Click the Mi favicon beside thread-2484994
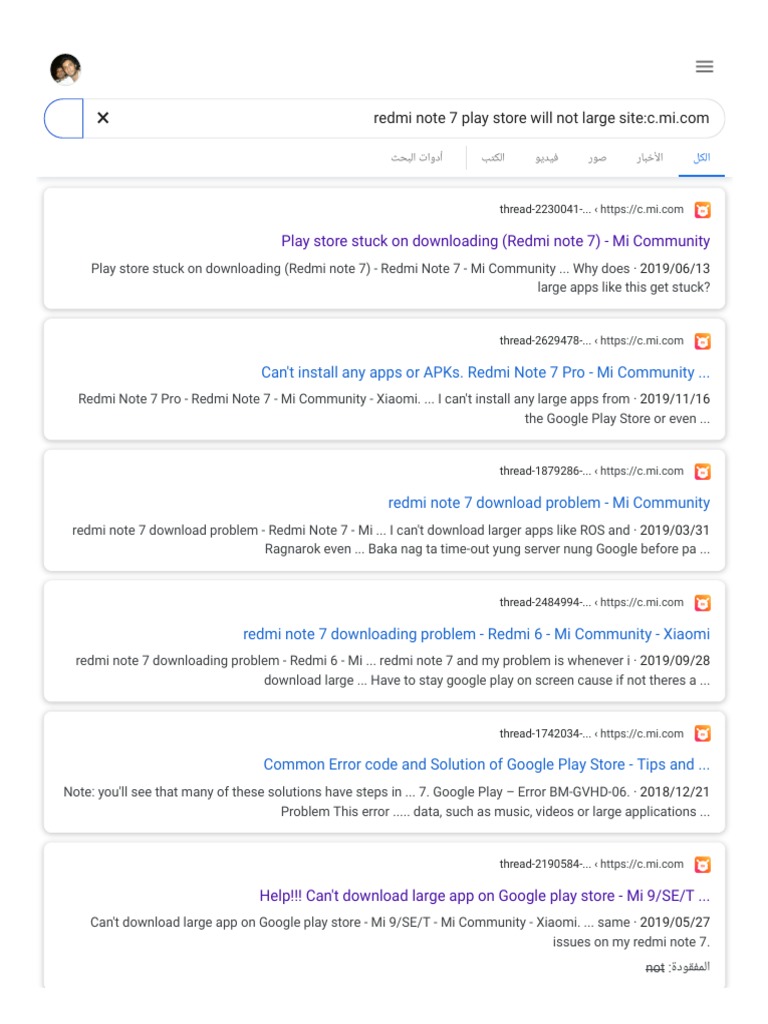 coord(702,602)
